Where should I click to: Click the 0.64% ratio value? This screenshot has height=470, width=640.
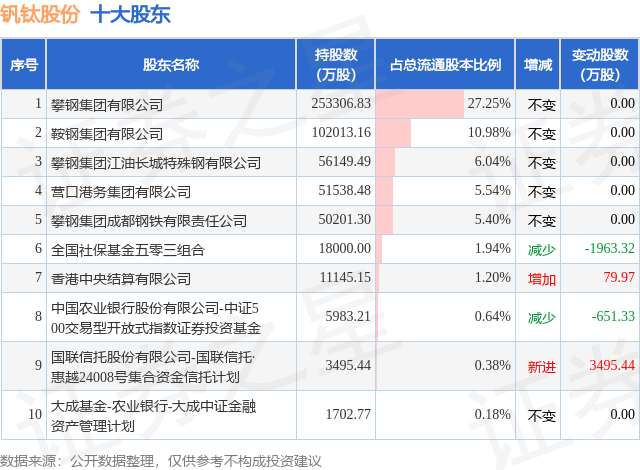click(493, 316)
